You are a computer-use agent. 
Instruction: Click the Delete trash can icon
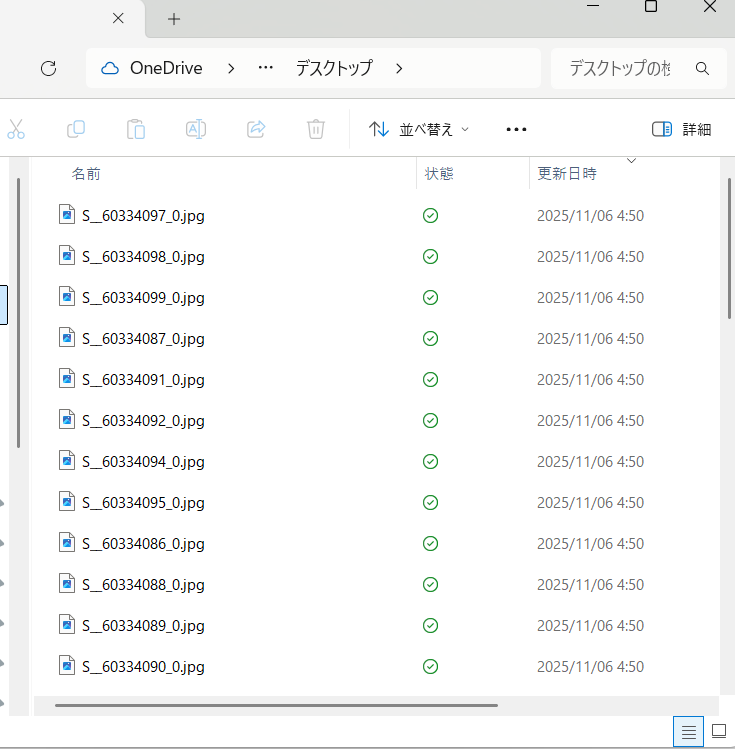(316, 129)
